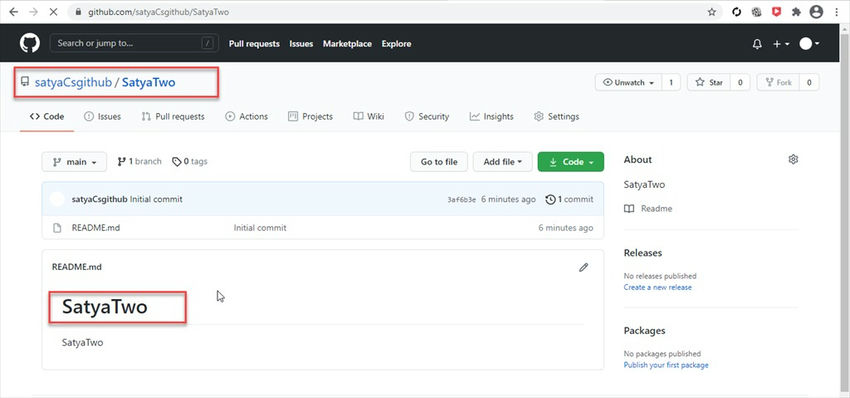Screen dimensions: 850x398
Task: Click the Go to file button
Action: click(439, 162)
